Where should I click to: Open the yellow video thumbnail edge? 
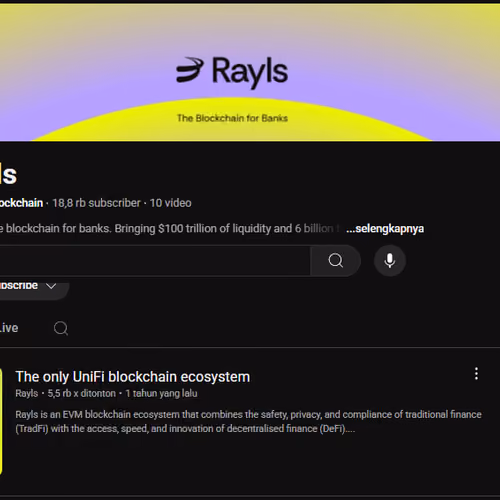[1, 421]
